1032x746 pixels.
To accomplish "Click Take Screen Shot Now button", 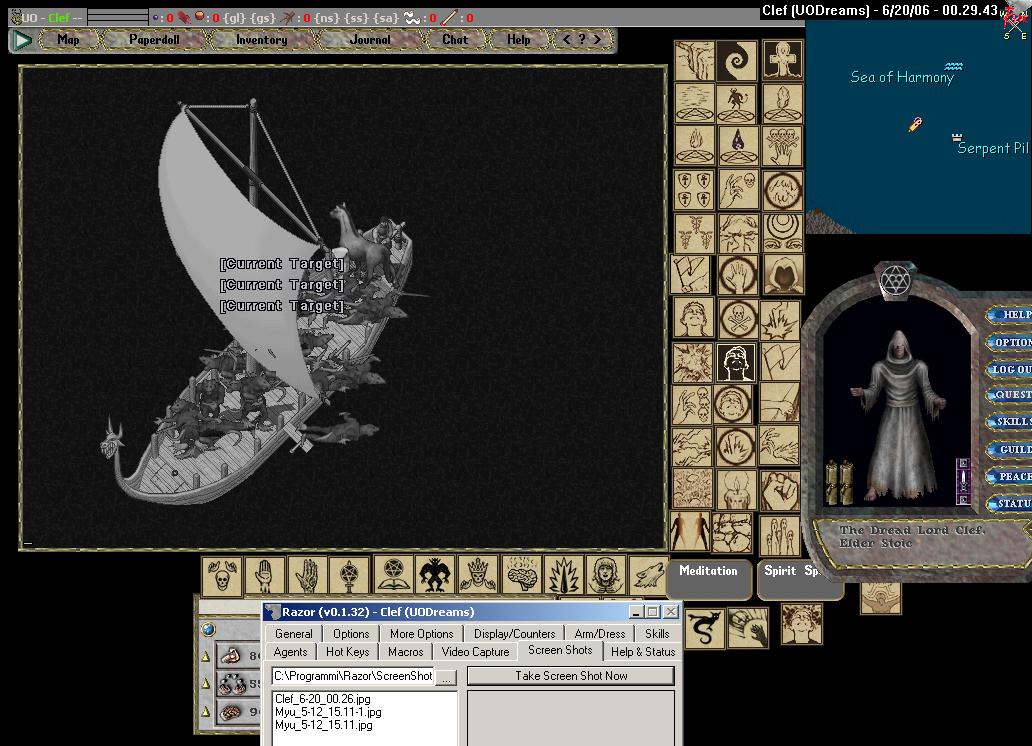I will click(x=571, y=676).
